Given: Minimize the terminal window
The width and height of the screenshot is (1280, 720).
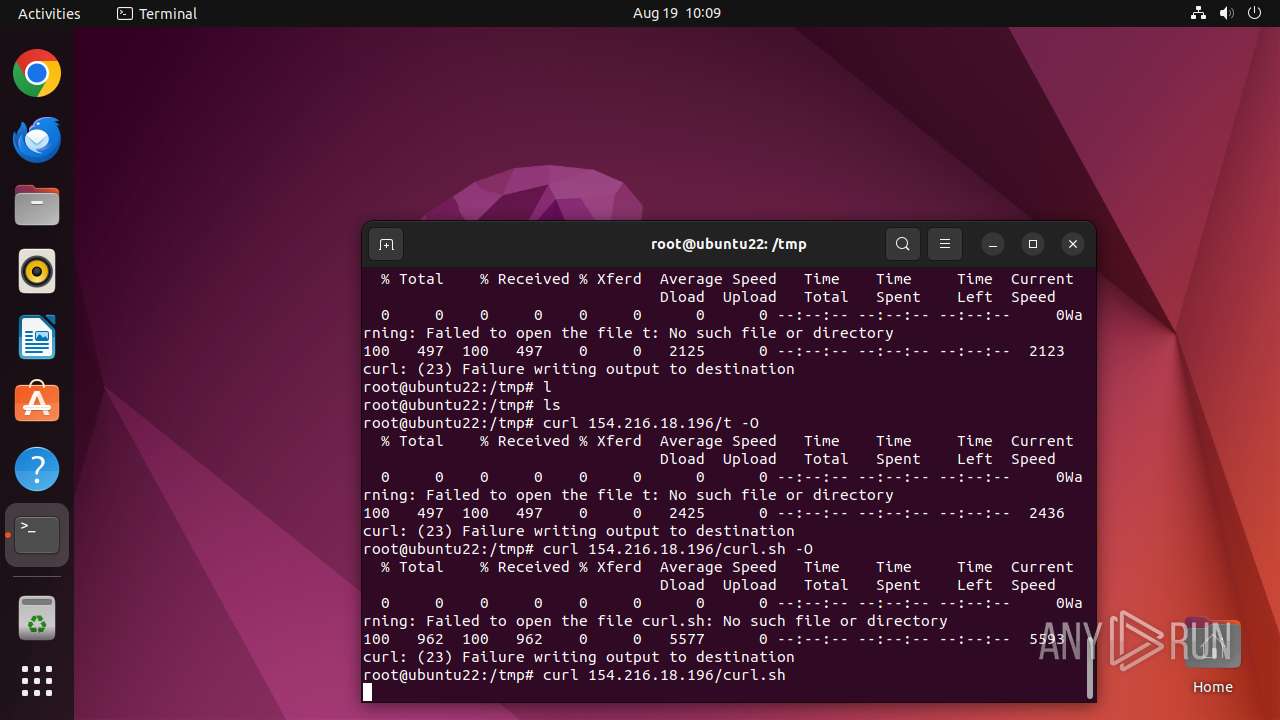Looking at the screenshot, I should 993,244.
